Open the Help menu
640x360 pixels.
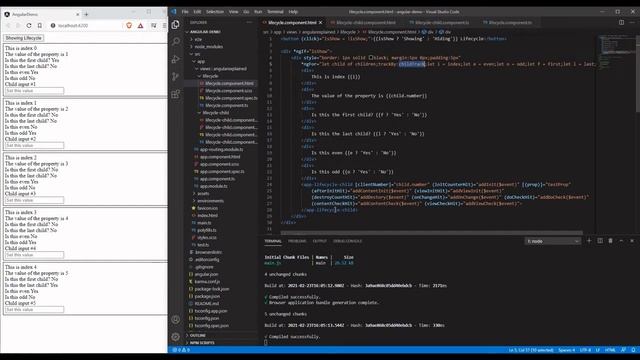coord(293,11)
